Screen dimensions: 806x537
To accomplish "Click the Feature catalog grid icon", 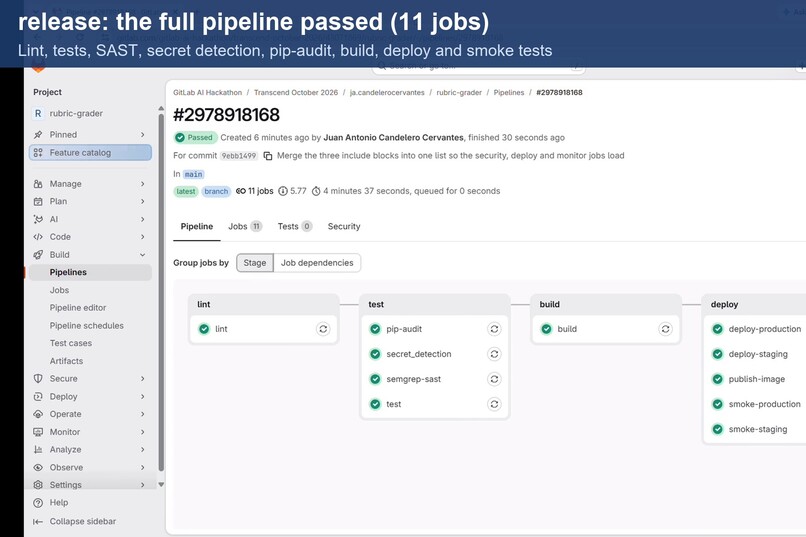I will [38, 153].
